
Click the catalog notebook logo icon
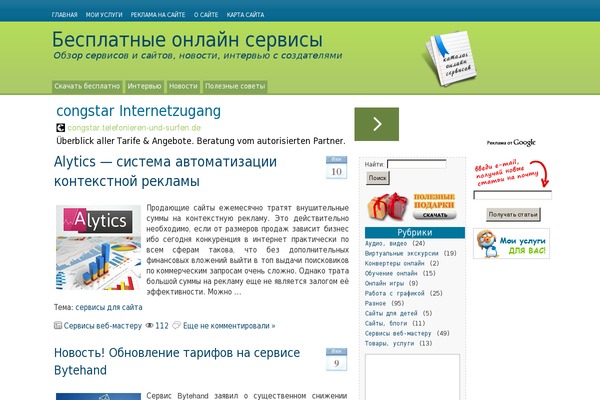[x=450, y=58]
